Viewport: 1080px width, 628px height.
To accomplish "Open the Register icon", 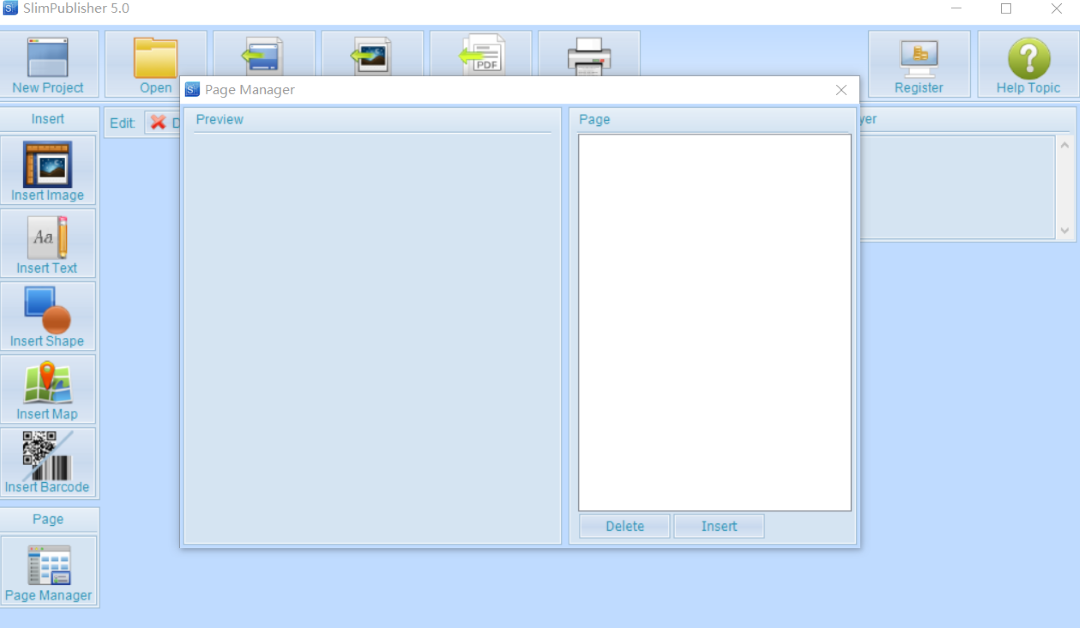I will click(918, 64).
